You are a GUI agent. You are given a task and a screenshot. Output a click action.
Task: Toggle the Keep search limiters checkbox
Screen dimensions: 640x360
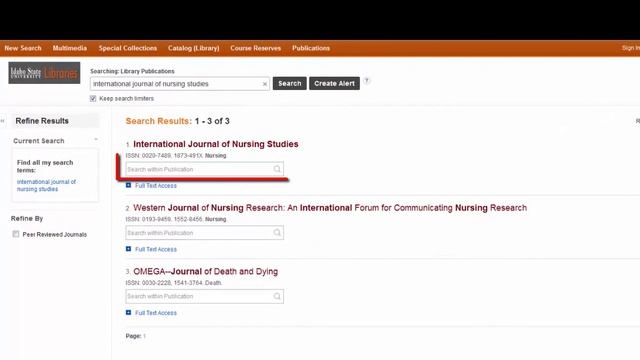(93, 98)
